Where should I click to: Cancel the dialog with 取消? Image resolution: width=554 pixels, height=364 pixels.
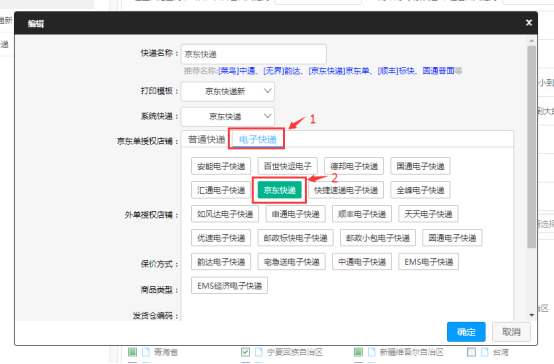click(x=511, y=332)
